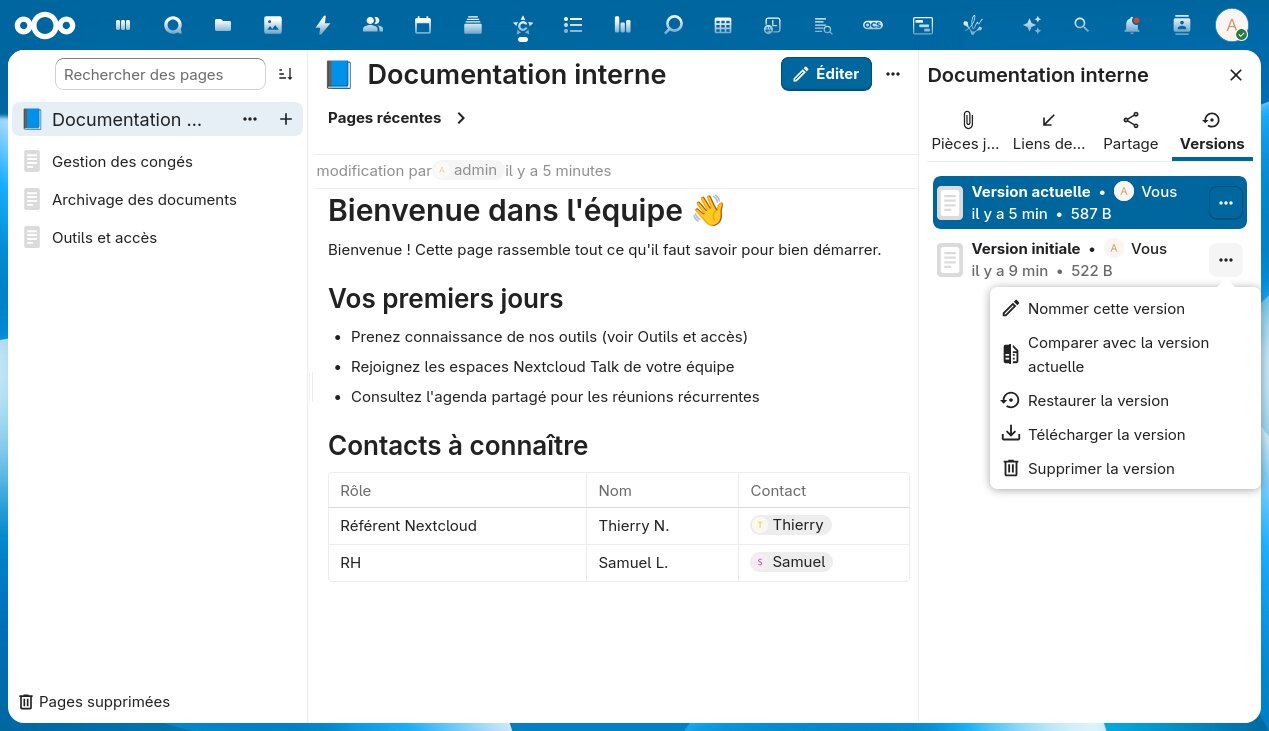Open the Collectives app star icon
The image size is (1269, 731).
523,25
